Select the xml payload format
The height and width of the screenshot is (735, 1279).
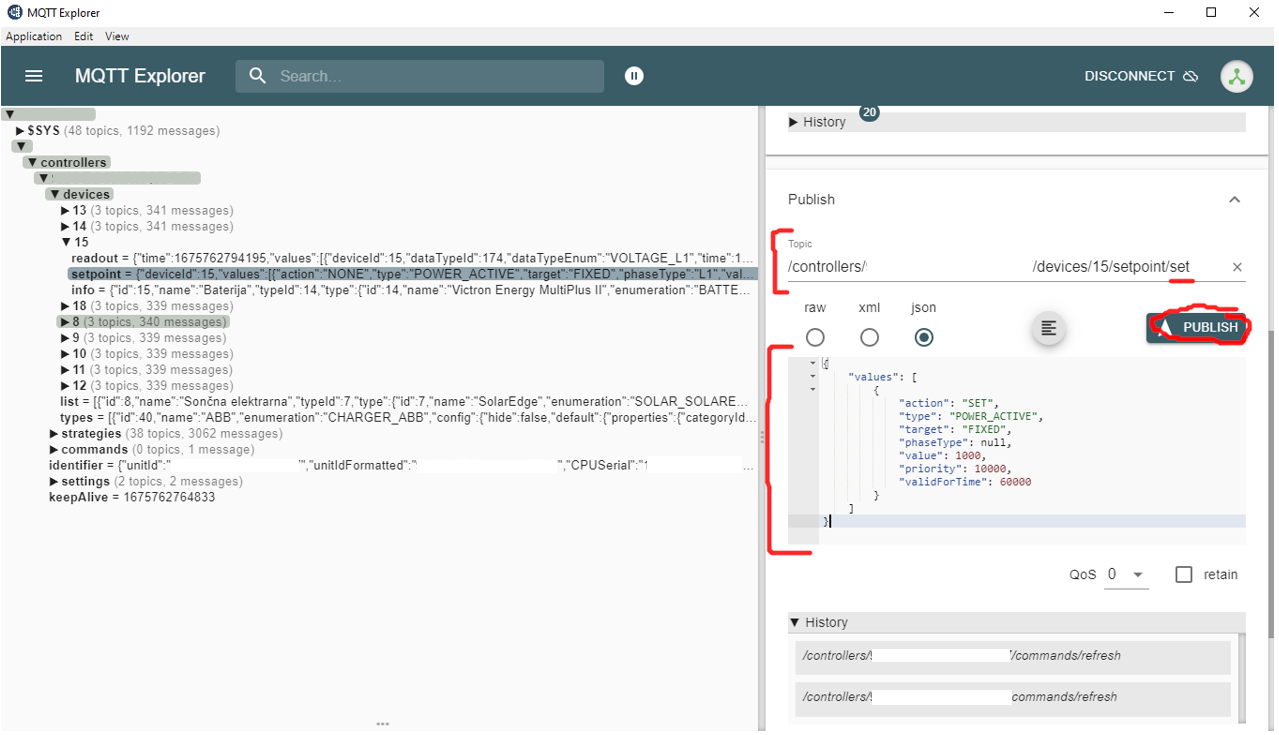(x=870, y=337)
